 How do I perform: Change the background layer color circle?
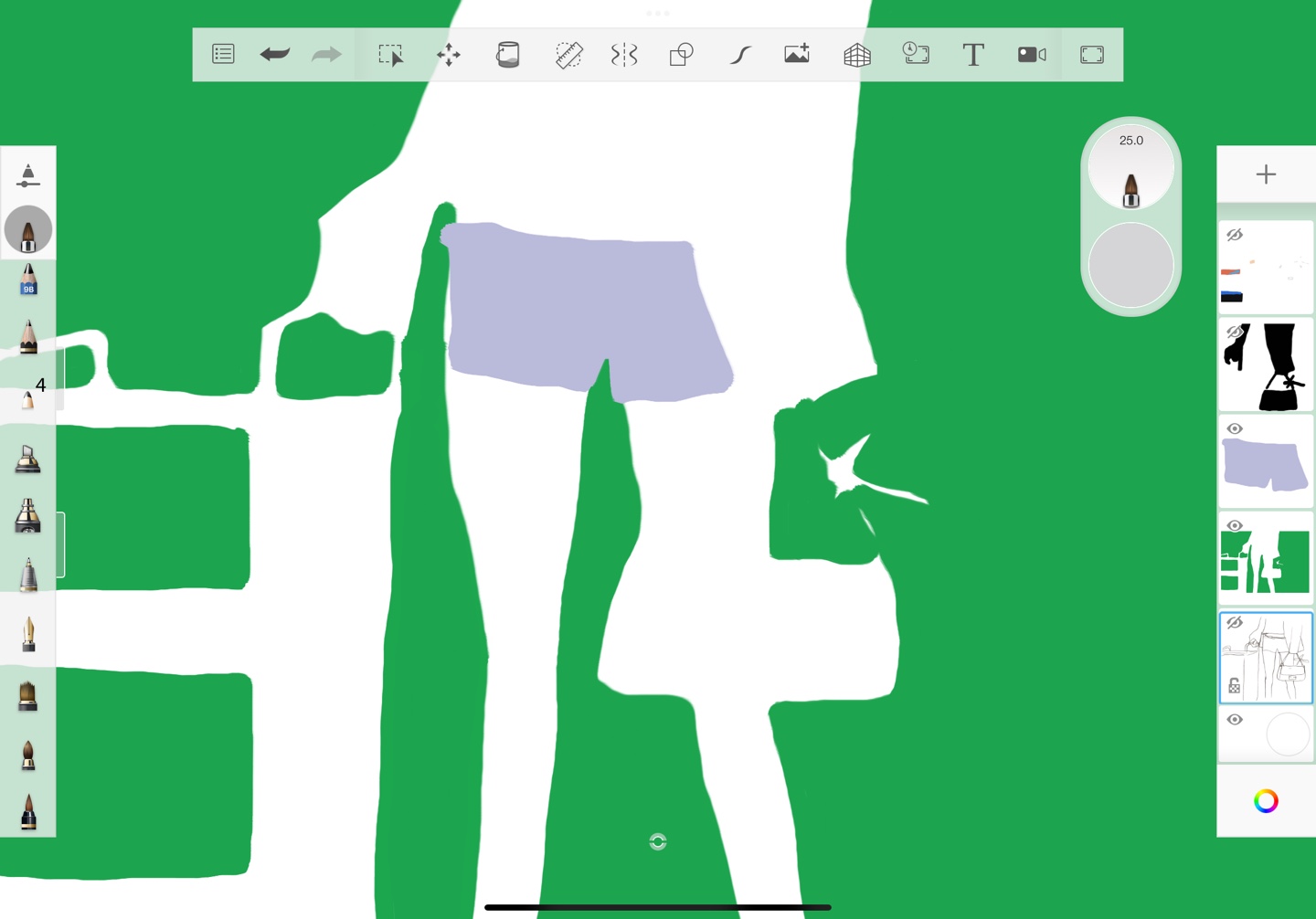[x=1288, y=734]
